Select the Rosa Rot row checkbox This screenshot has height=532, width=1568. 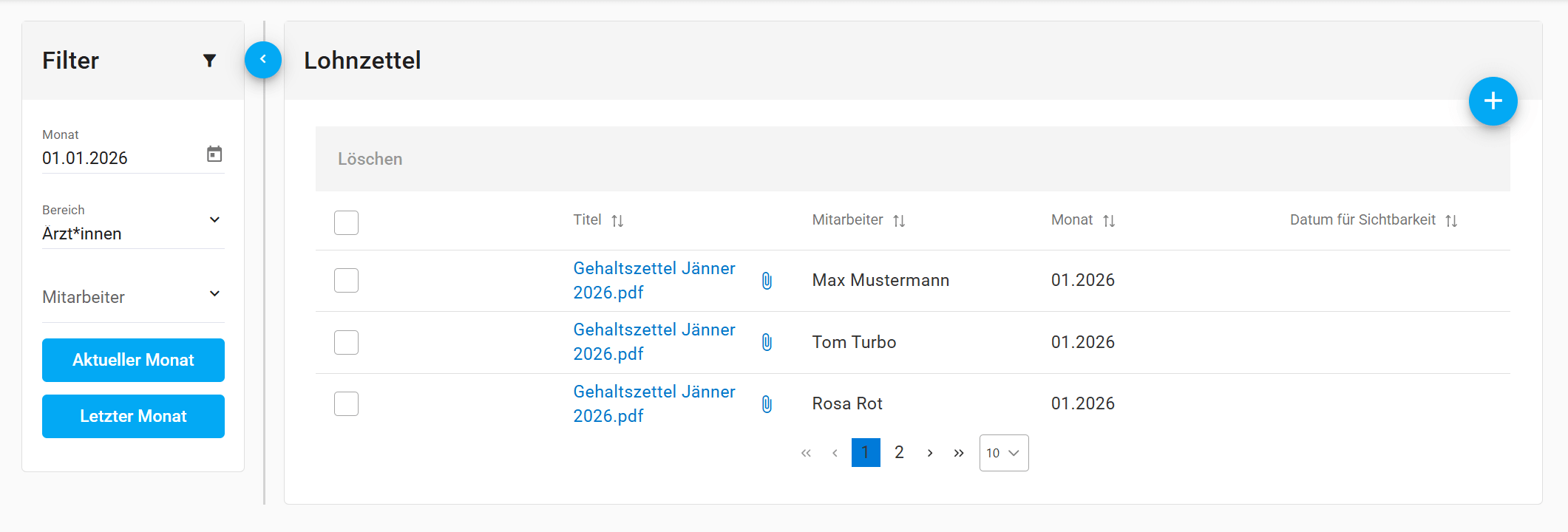[x=346, y=404]
